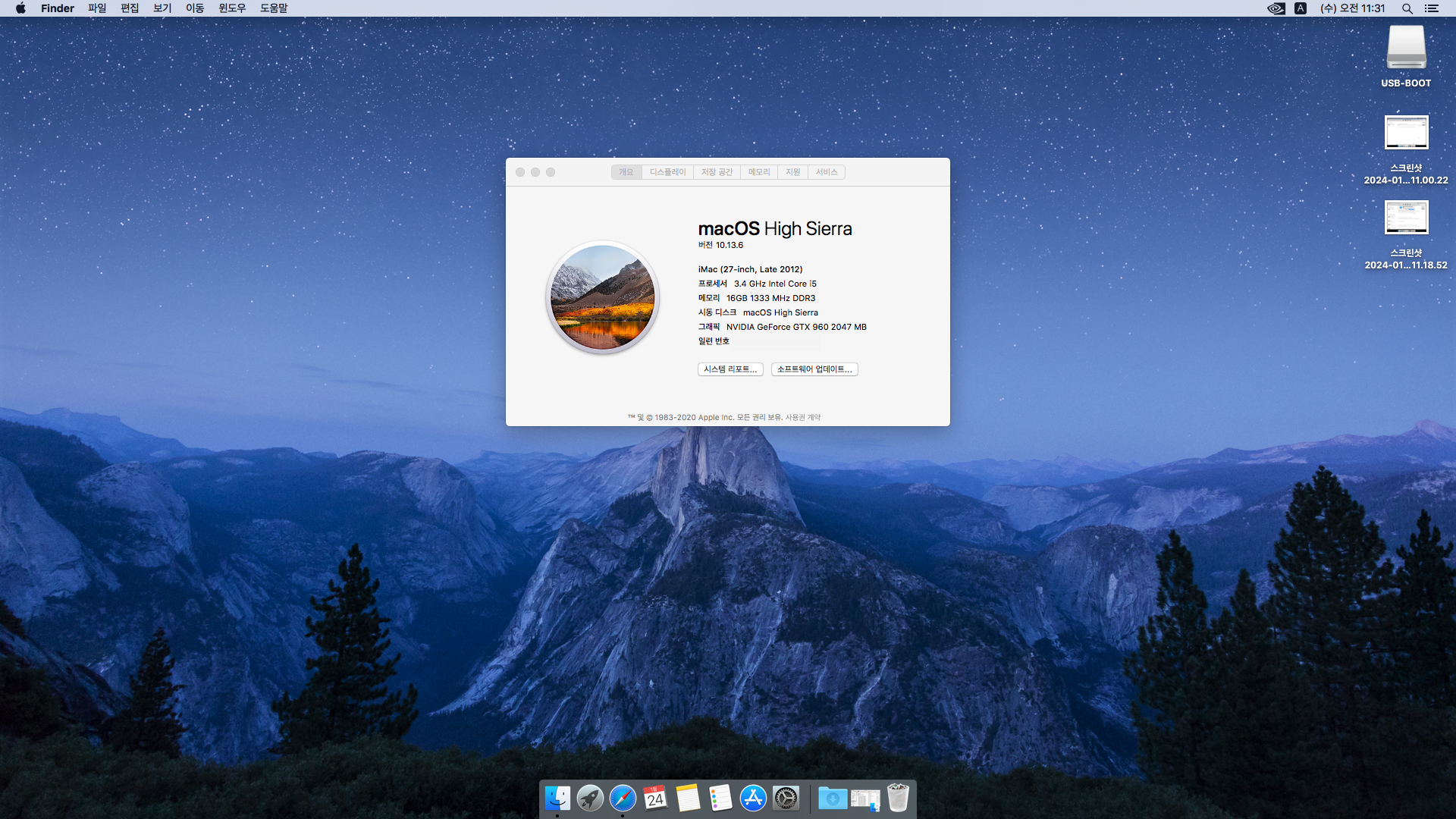
Task: Click the input source A icon
Action: point(1301,8)
